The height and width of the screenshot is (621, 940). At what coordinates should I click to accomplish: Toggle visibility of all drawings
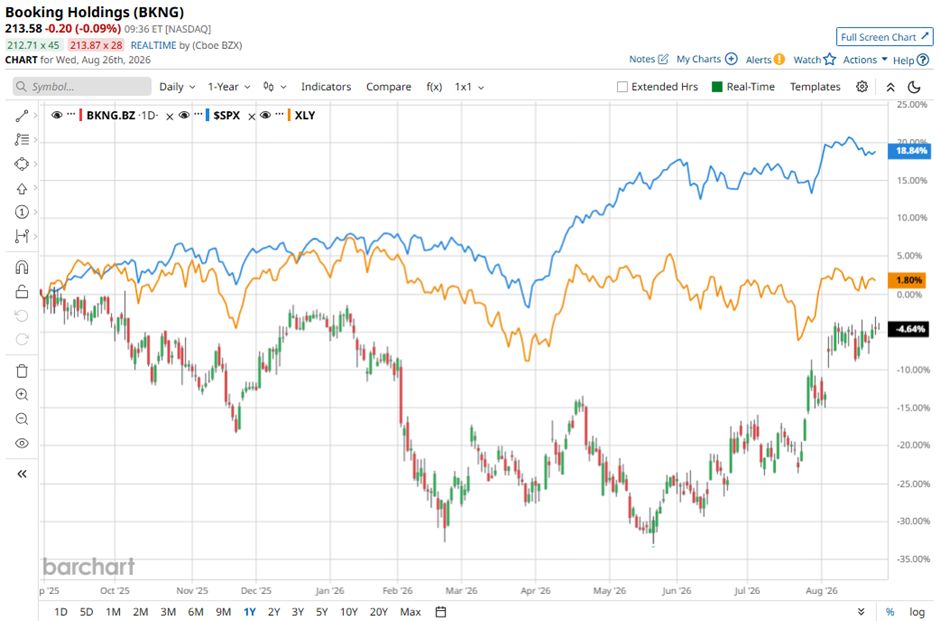(22, 444)
